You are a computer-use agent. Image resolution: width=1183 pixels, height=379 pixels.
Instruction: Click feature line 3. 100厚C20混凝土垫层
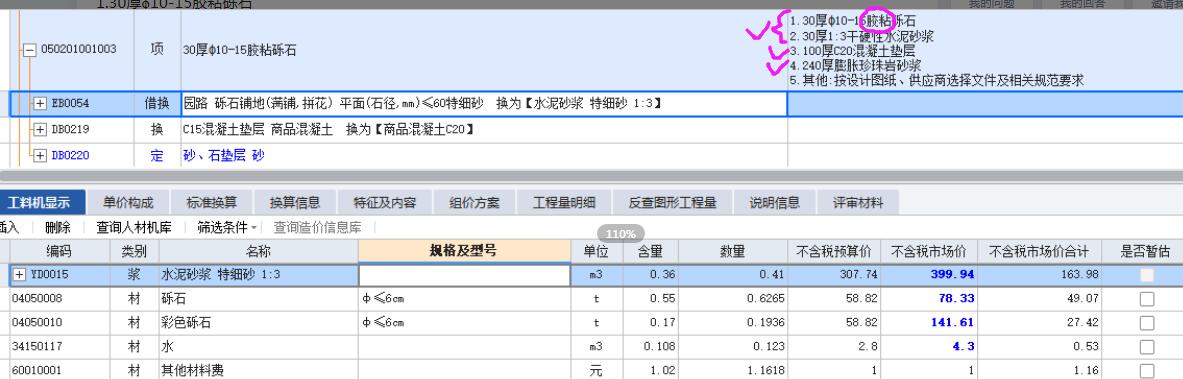(853, 51)
